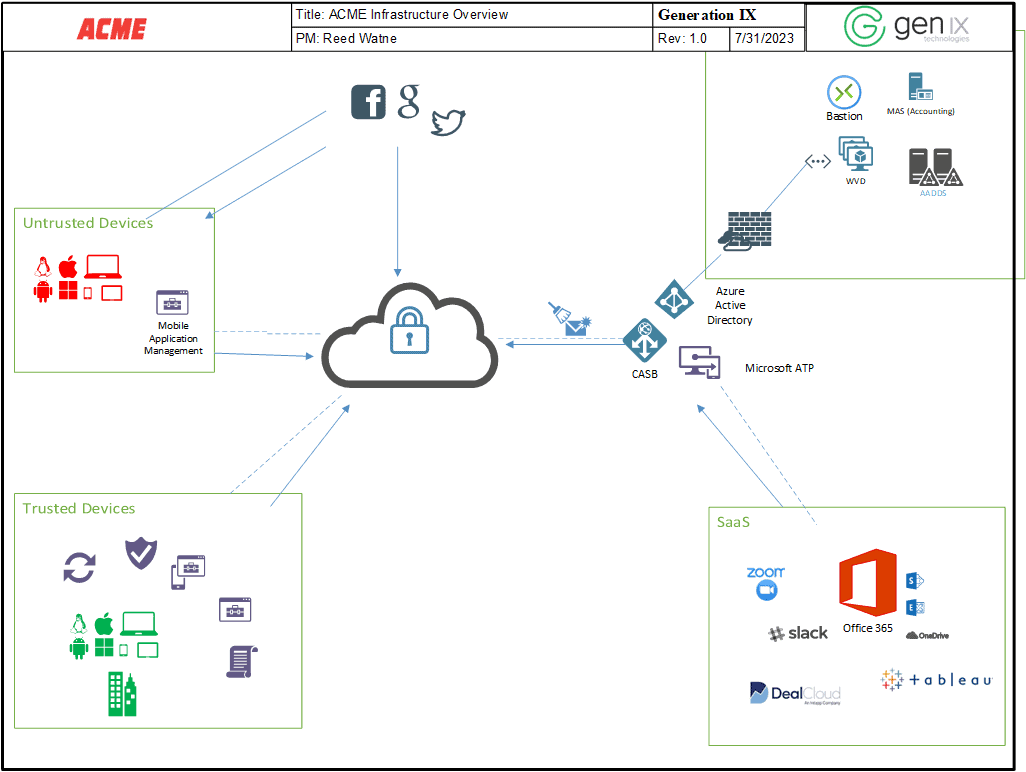Viewport: 1026px width, 772px height.
Task: Click the green laptop icon
Action: coord(139,624)
